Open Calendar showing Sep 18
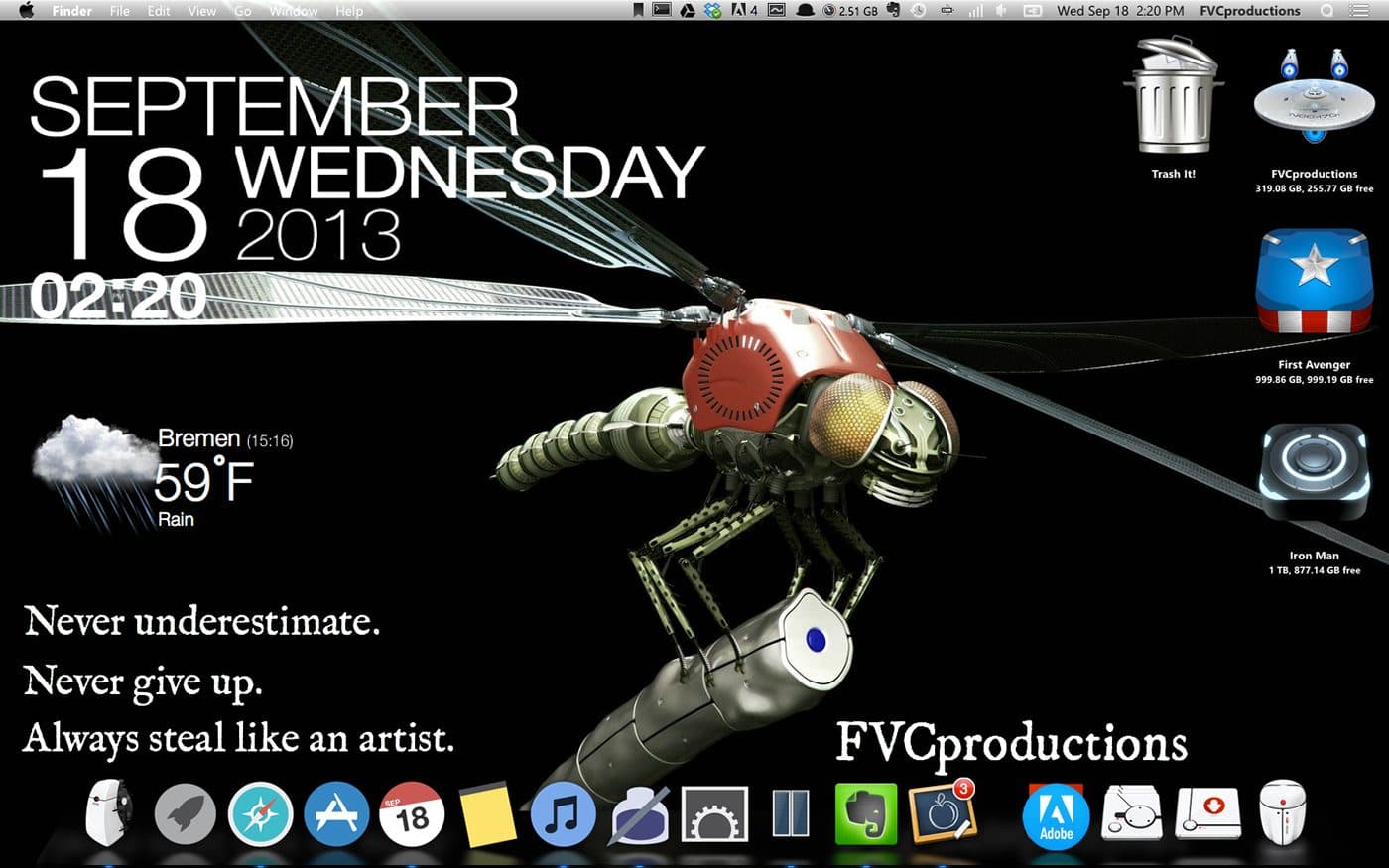 [412, 814]
